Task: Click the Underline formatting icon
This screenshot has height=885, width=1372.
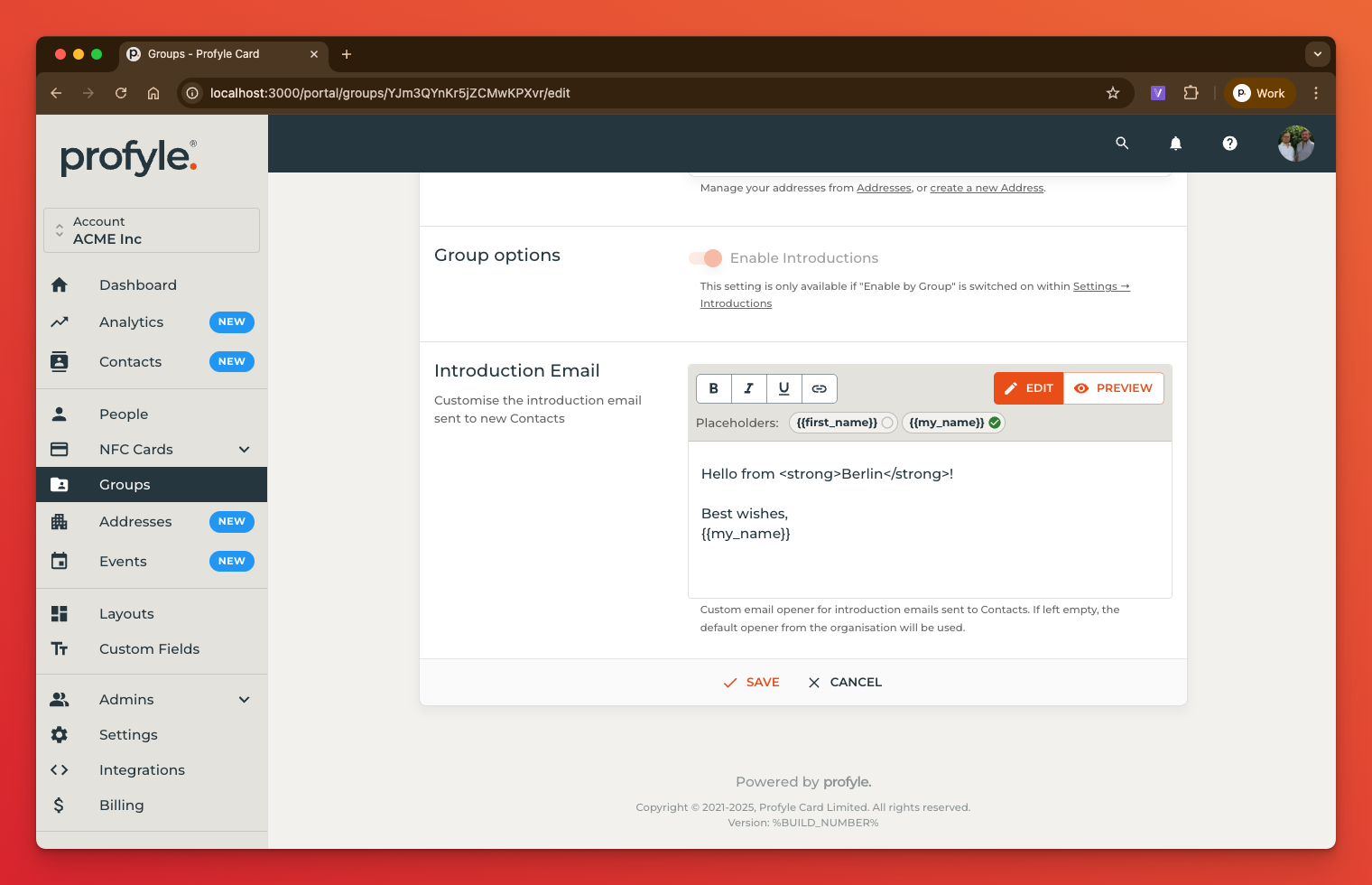Action: coord(783,388)
